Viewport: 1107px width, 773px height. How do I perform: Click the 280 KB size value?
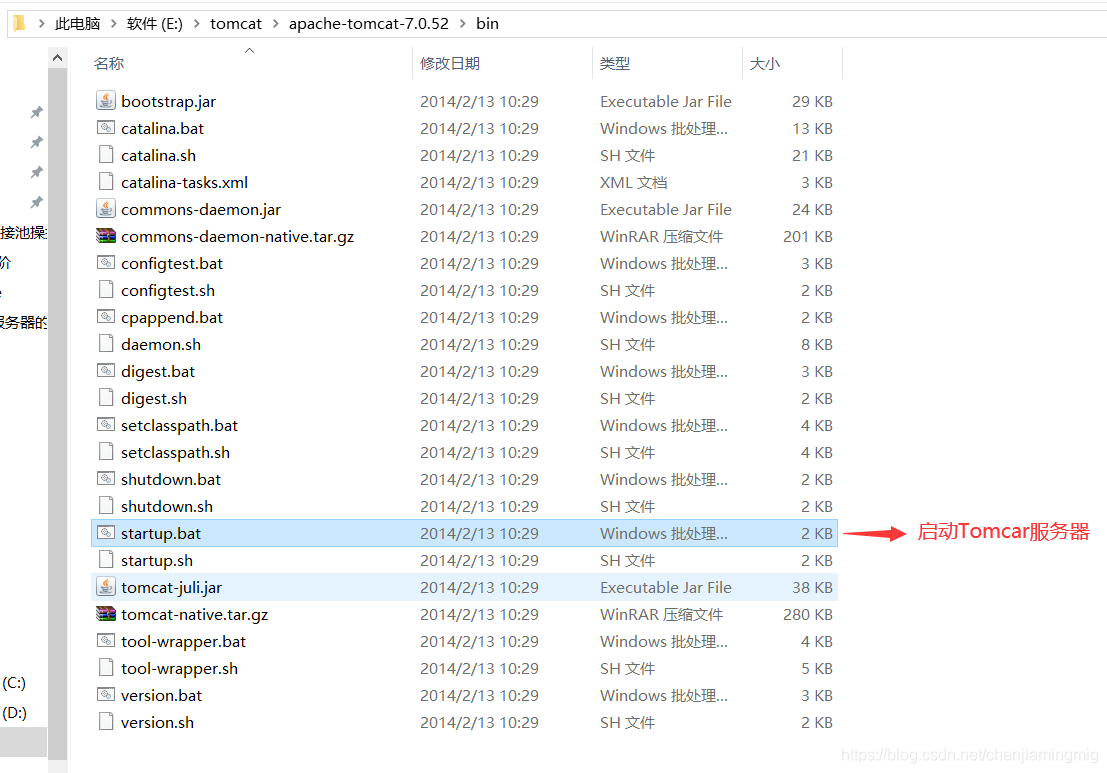click(x=808, y=614)
